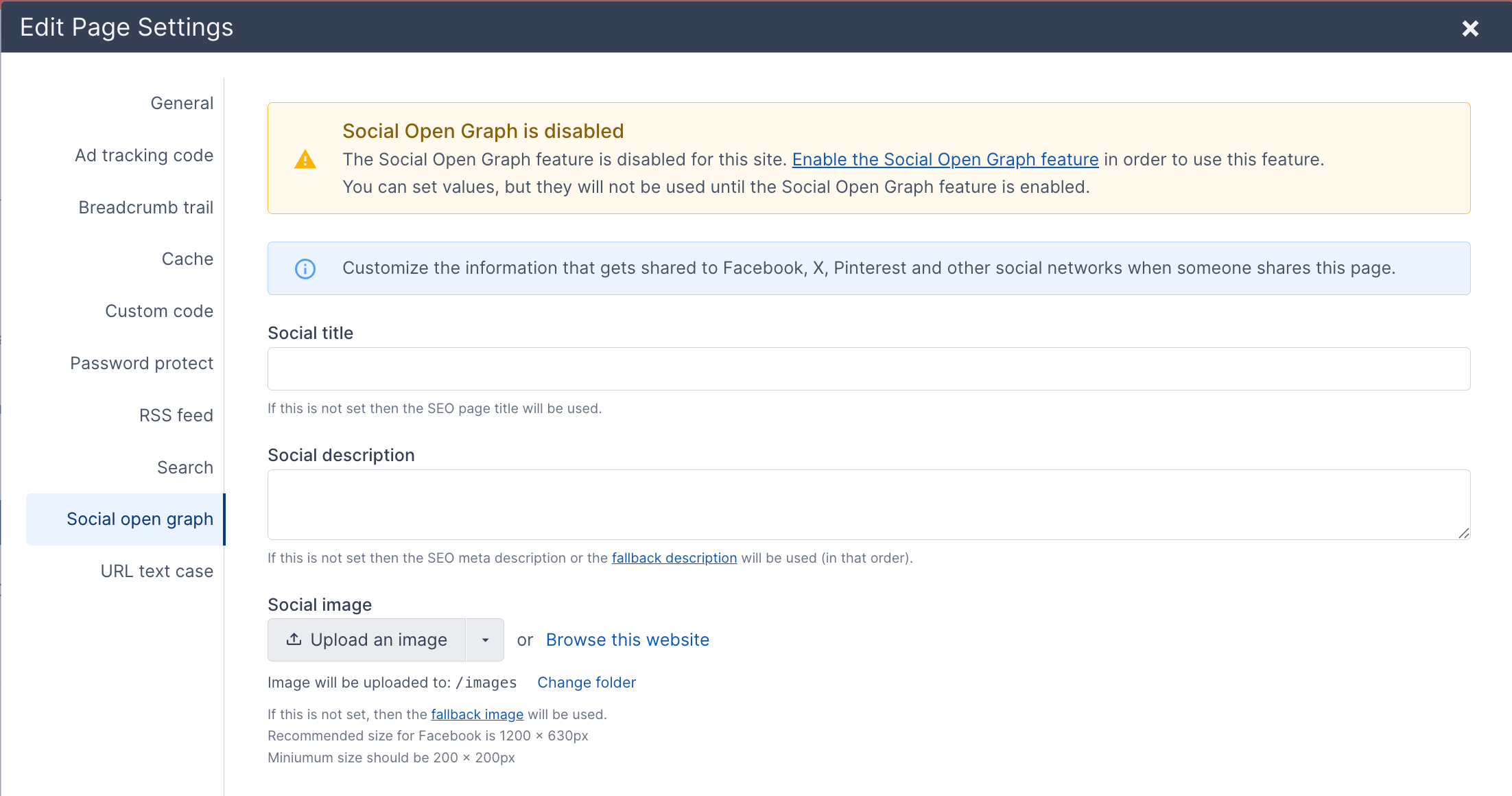This screenshot has height=796, width=1512.
Task: Select the RSS feed tab
Action: pos(176,415)
